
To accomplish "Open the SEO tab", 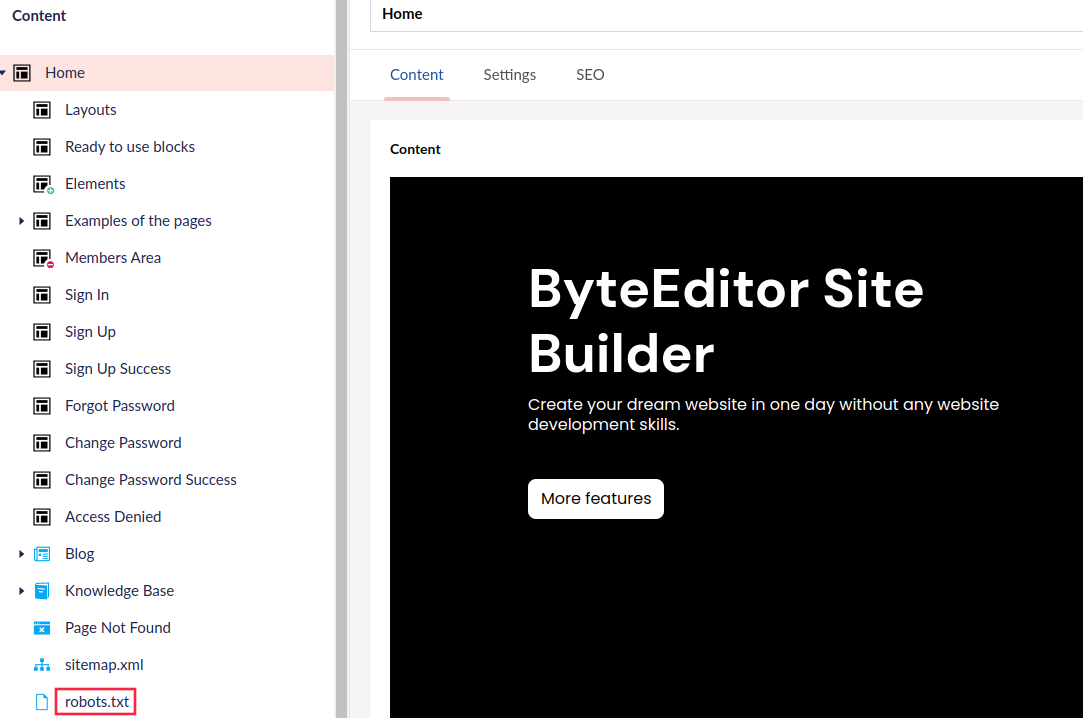I will click(x=590, y=75).
